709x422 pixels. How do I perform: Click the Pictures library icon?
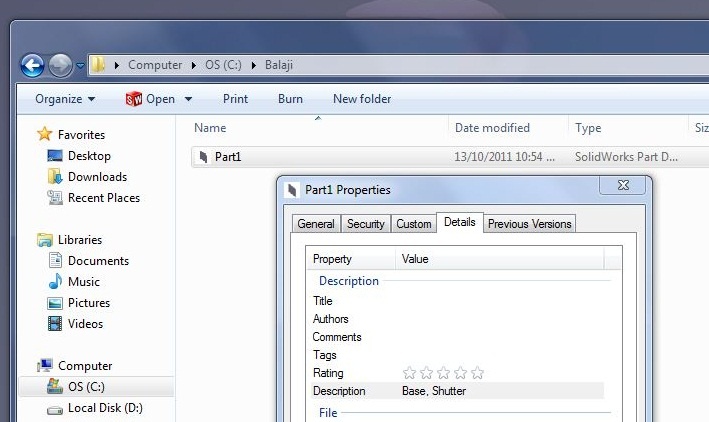click(x=55, y=303)
